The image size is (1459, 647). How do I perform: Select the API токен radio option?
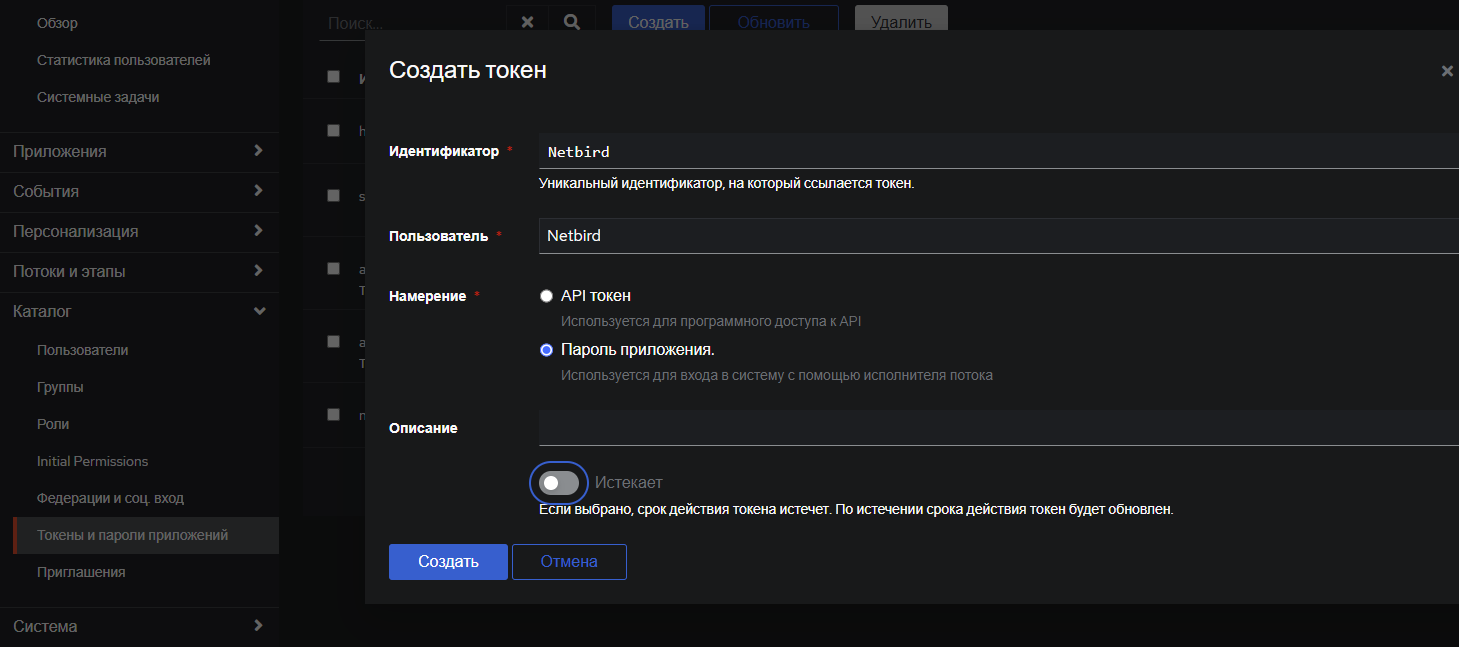[546, 296]
